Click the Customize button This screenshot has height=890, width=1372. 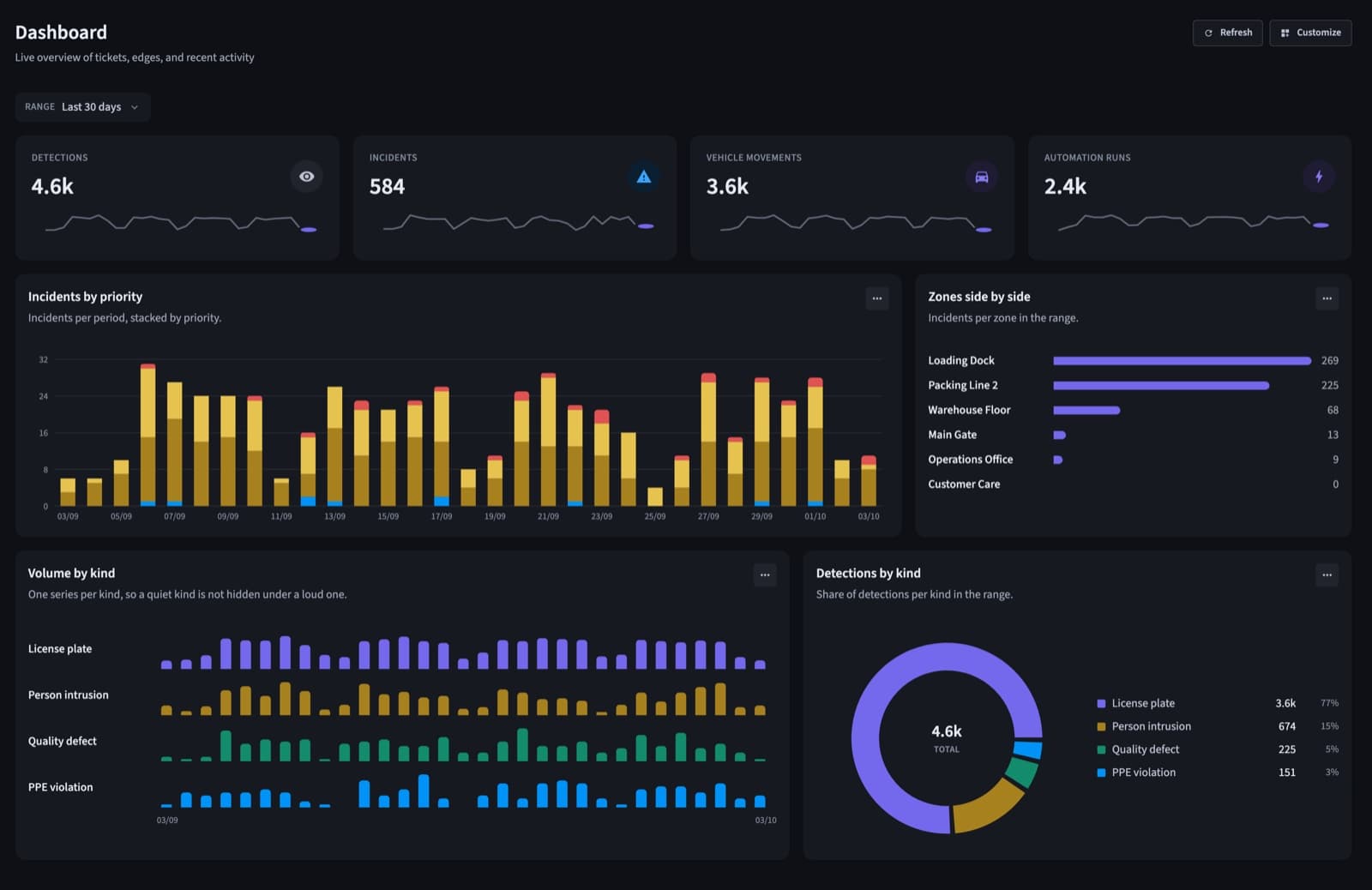[1310, 33]
